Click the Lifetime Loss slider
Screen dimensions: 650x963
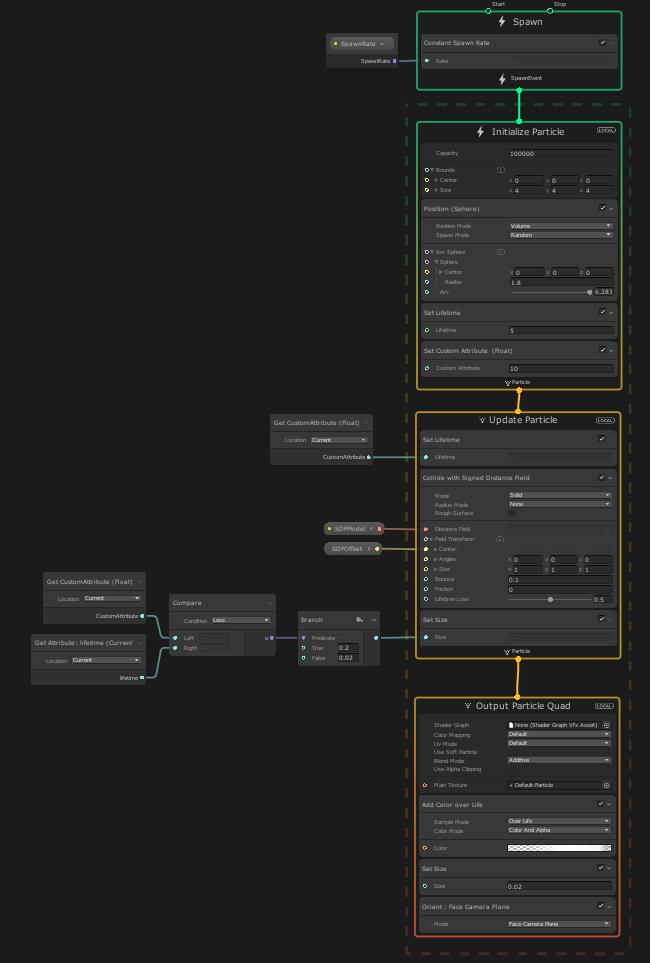pos(549,599)
